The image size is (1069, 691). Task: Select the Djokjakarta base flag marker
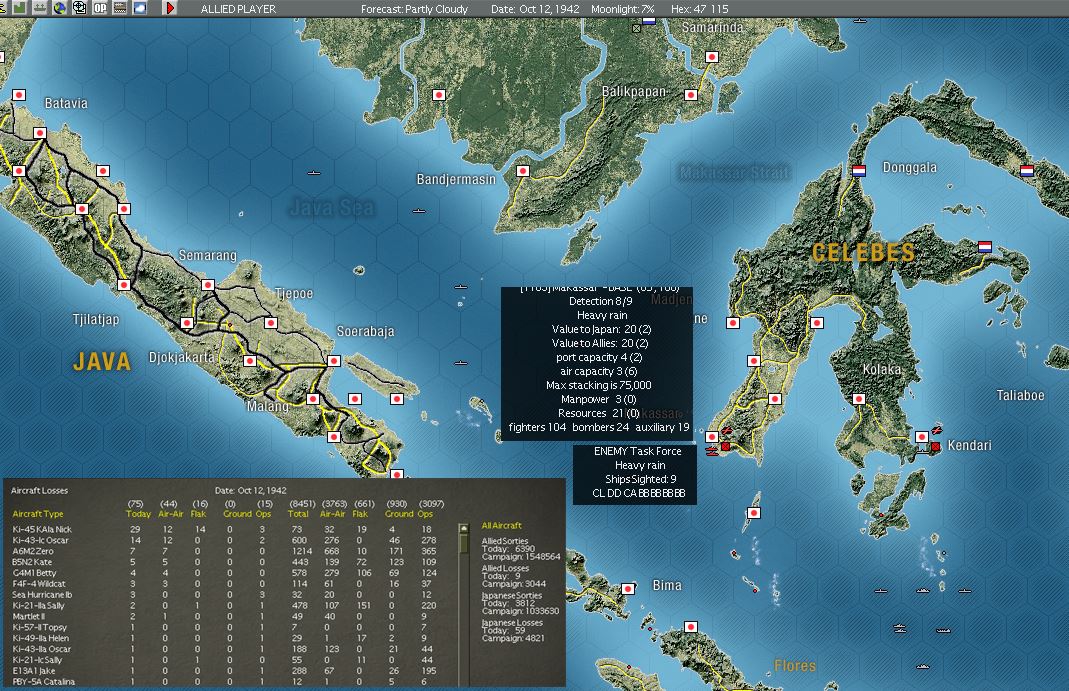(x=250, y=361)
